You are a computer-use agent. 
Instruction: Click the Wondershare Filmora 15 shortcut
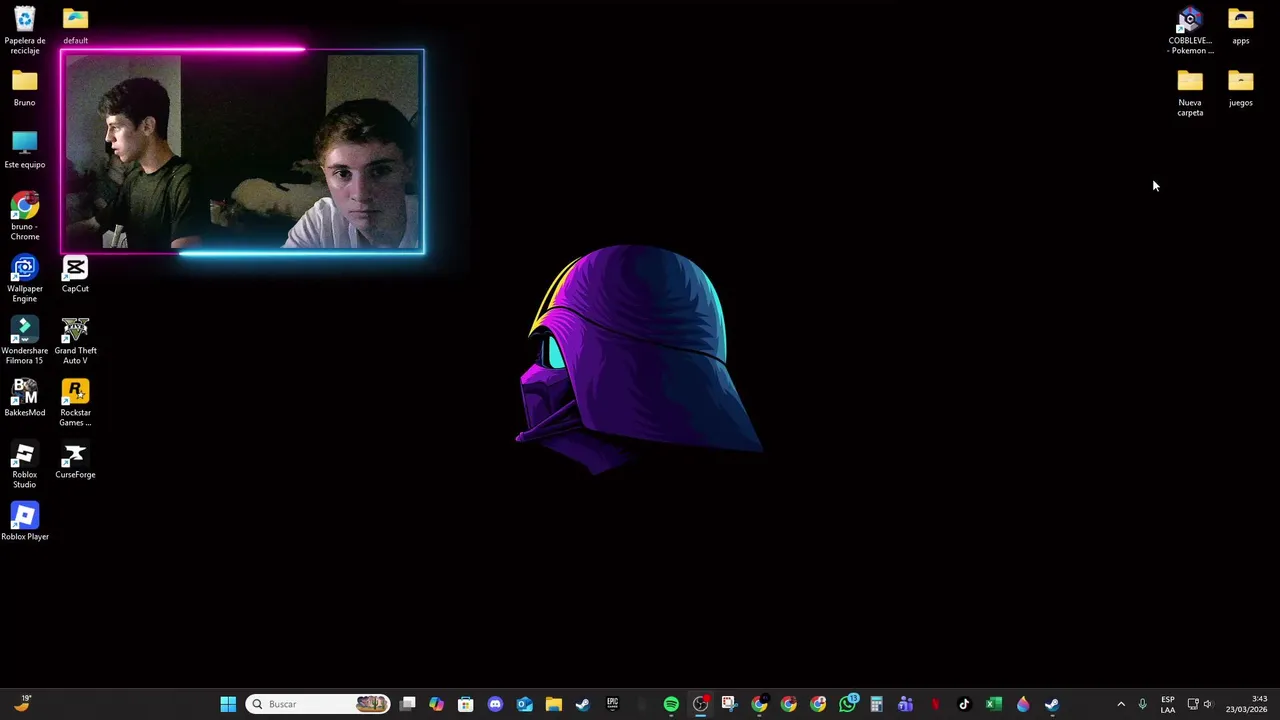(x=25, y=341)
